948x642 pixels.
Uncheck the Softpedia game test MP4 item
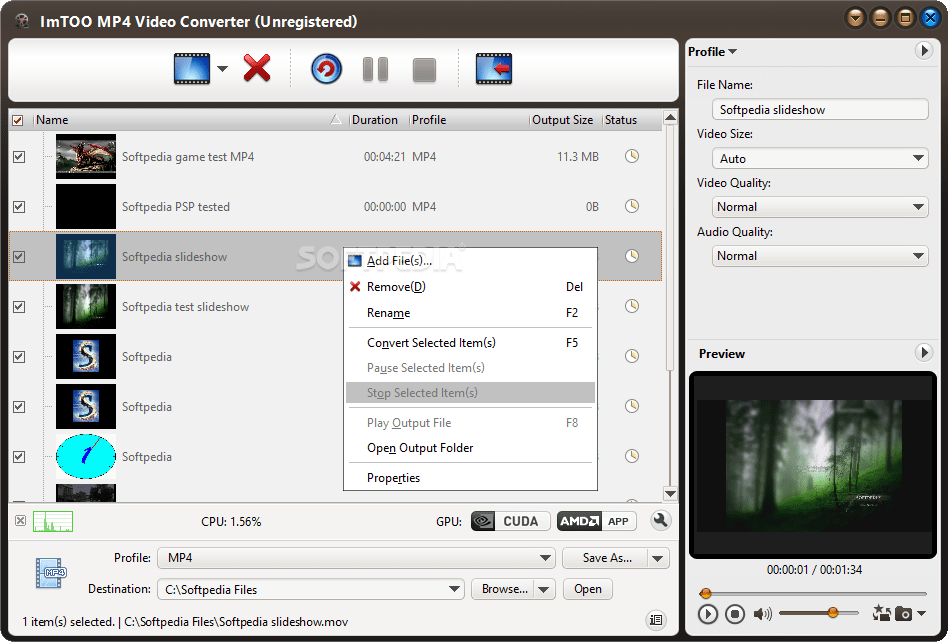tap(18, 157)
